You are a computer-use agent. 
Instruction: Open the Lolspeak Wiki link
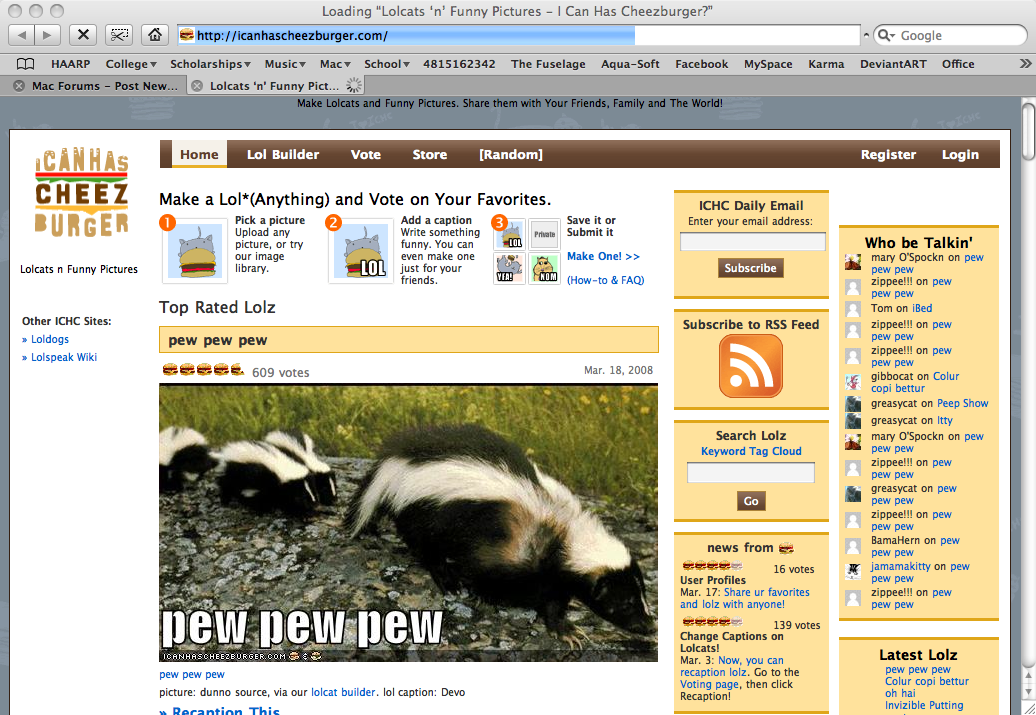pyautogui.click(x=63, y=357)
